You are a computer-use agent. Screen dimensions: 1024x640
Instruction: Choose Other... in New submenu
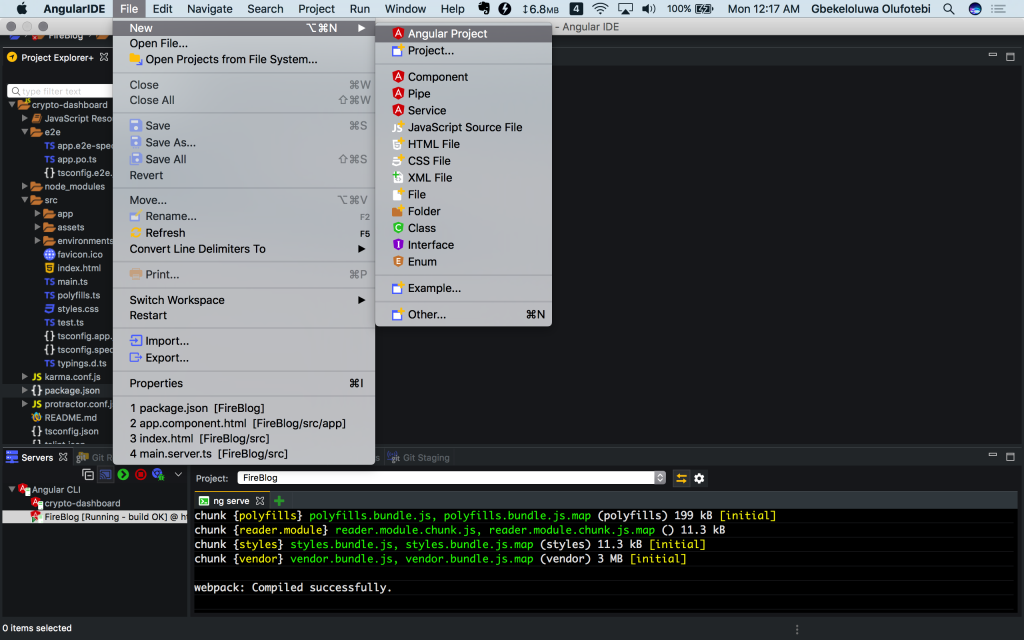[x=463, y=315]
